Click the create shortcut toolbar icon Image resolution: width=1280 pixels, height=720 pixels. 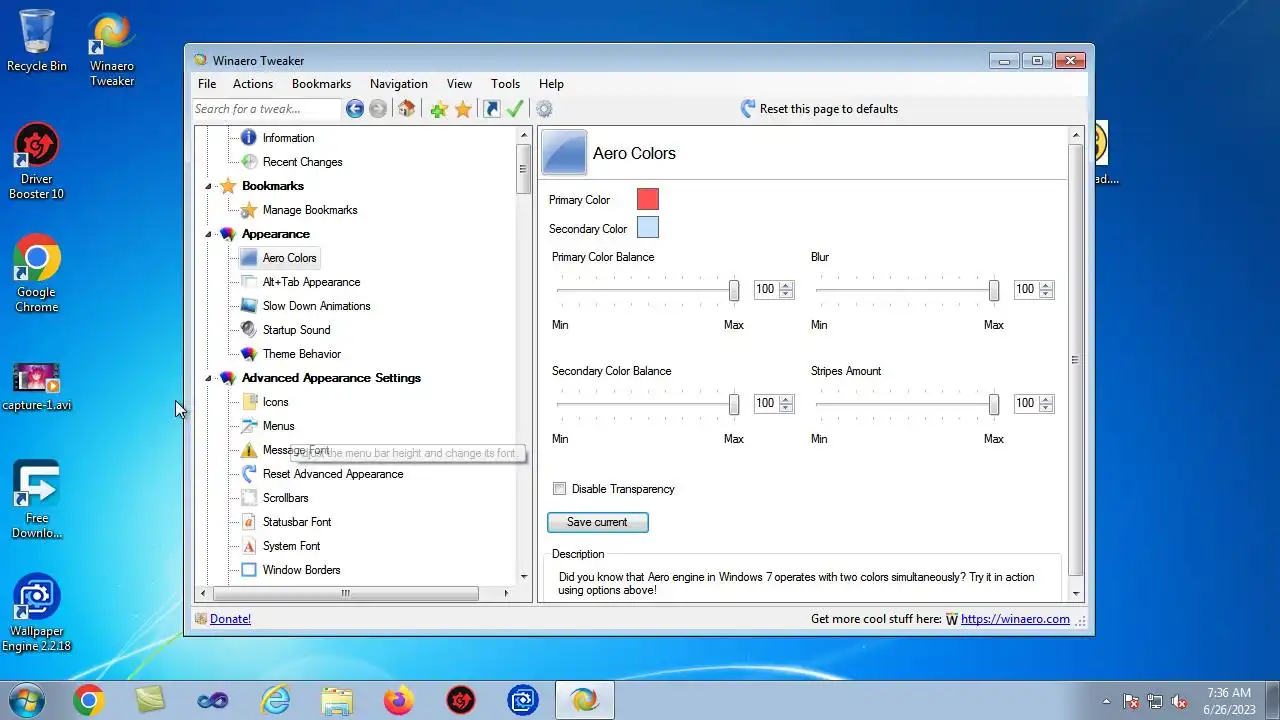(x=491, y=109)
